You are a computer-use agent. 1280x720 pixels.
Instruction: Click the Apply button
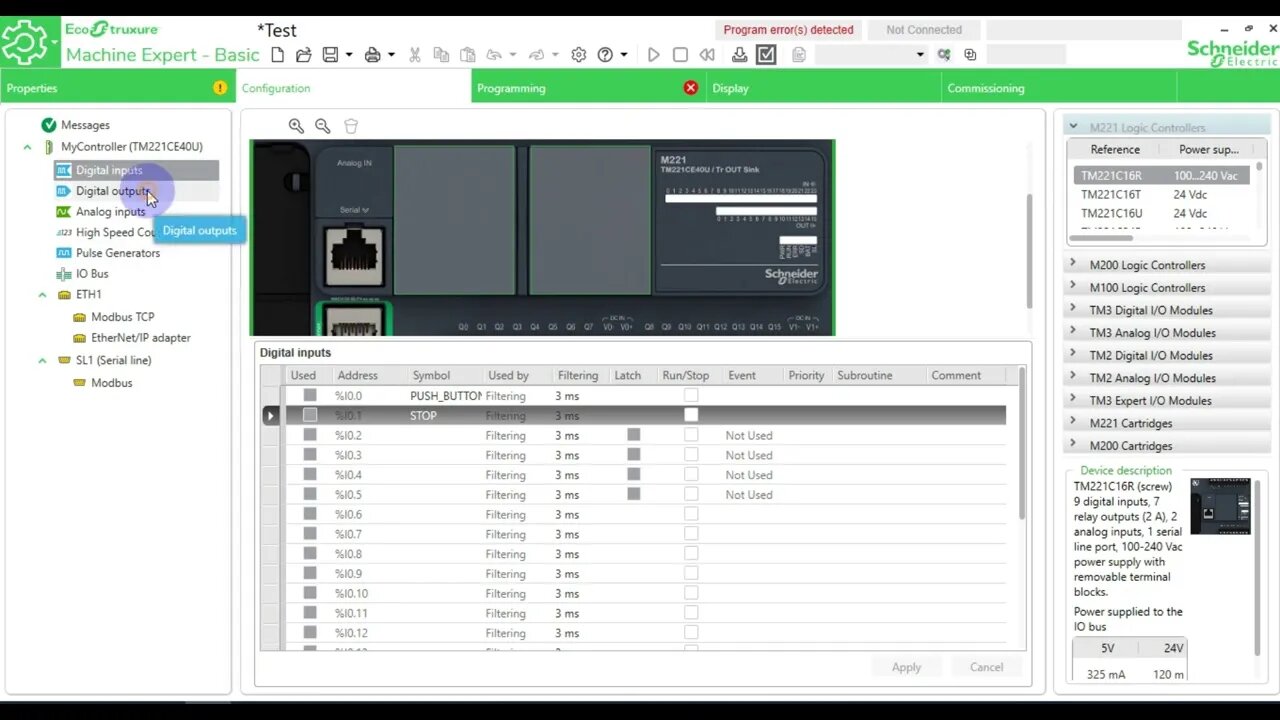(906, 667)
